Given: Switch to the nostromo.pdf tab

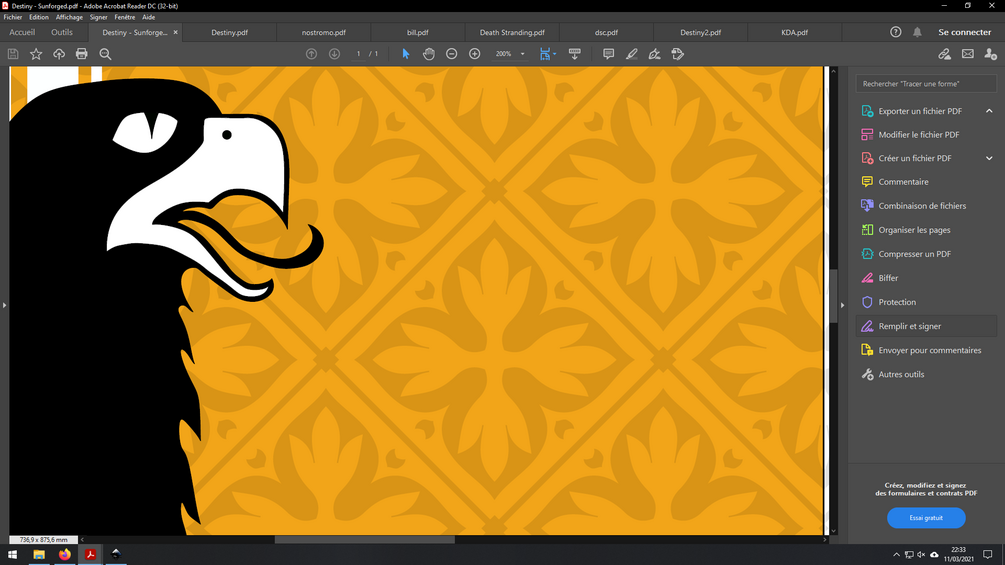Looking at the screenshot, I should click(324, 33).
